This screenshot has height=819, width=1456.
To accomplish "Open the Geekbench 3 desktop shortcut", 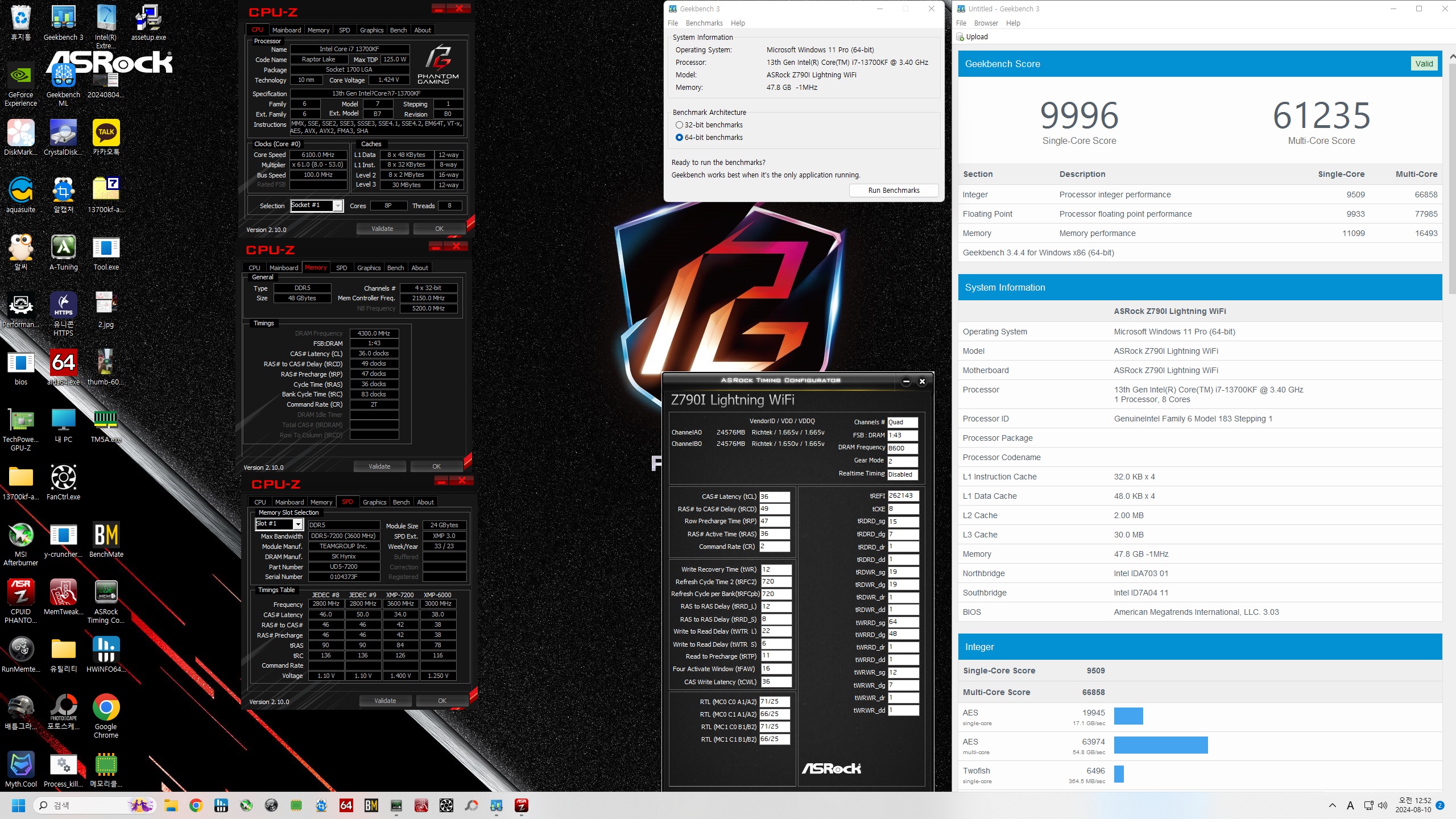I will click(63, 23).
